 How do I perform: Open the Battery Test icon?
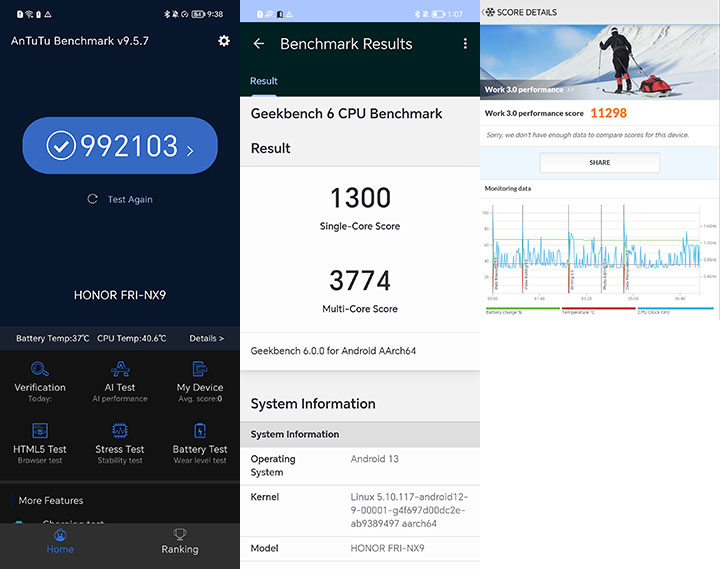[200, 431]
